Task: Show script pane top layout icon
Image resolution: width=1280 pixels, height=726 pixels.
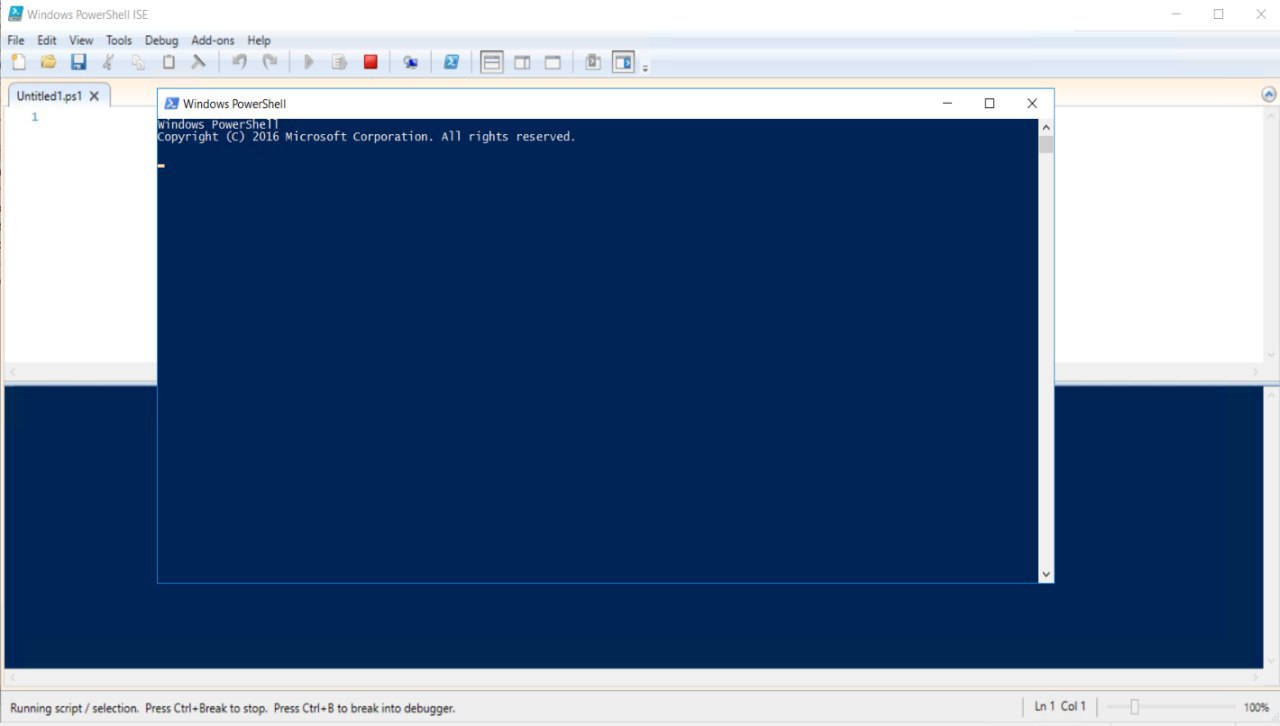Action: 492,62
